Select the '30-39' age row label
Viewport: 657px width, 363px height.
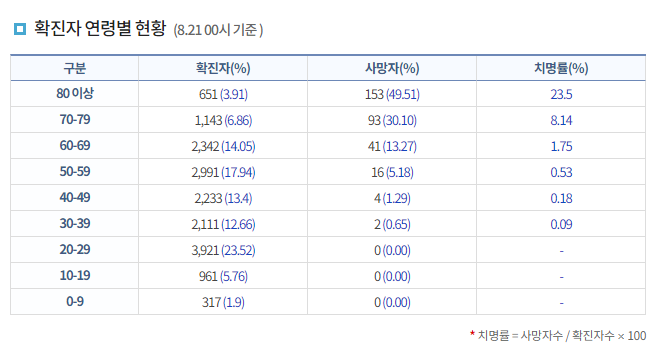point(75,224)
